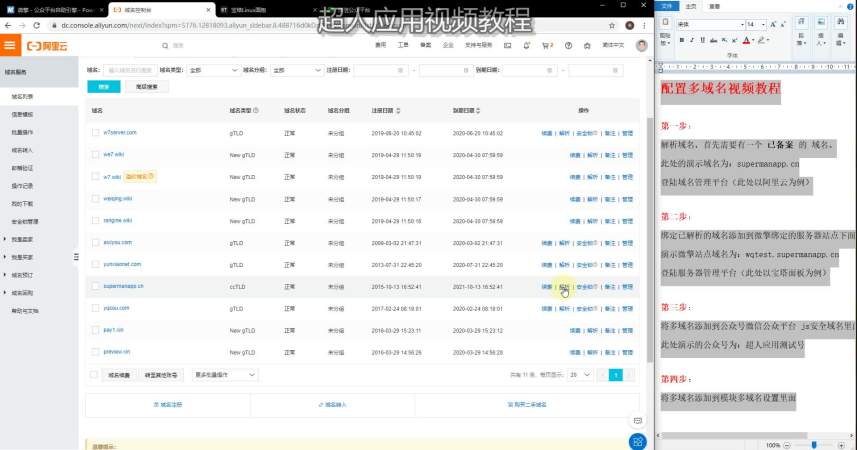
Task: Apply subscript in the document editor
Action: click(724, 40)
